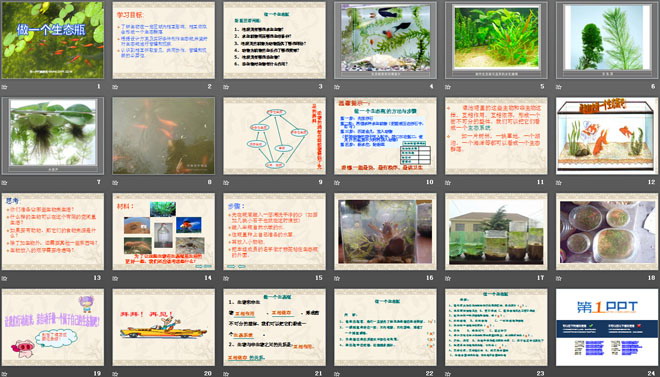Select slide 3 thumbnail with six numbered questions
This screenshot has height=377, width=660.
[x=274, y=40]
